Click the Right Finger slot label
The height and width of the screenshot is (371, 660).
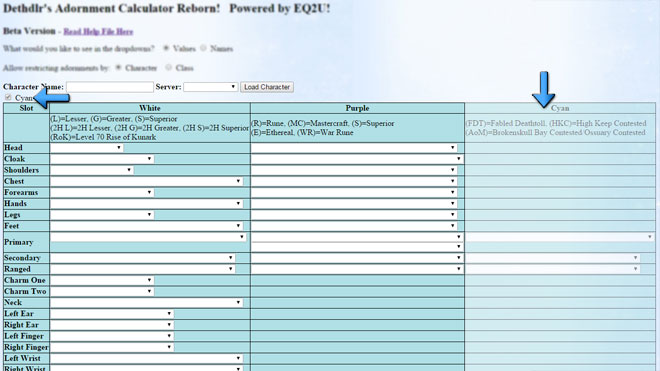(x=26, y=347)
